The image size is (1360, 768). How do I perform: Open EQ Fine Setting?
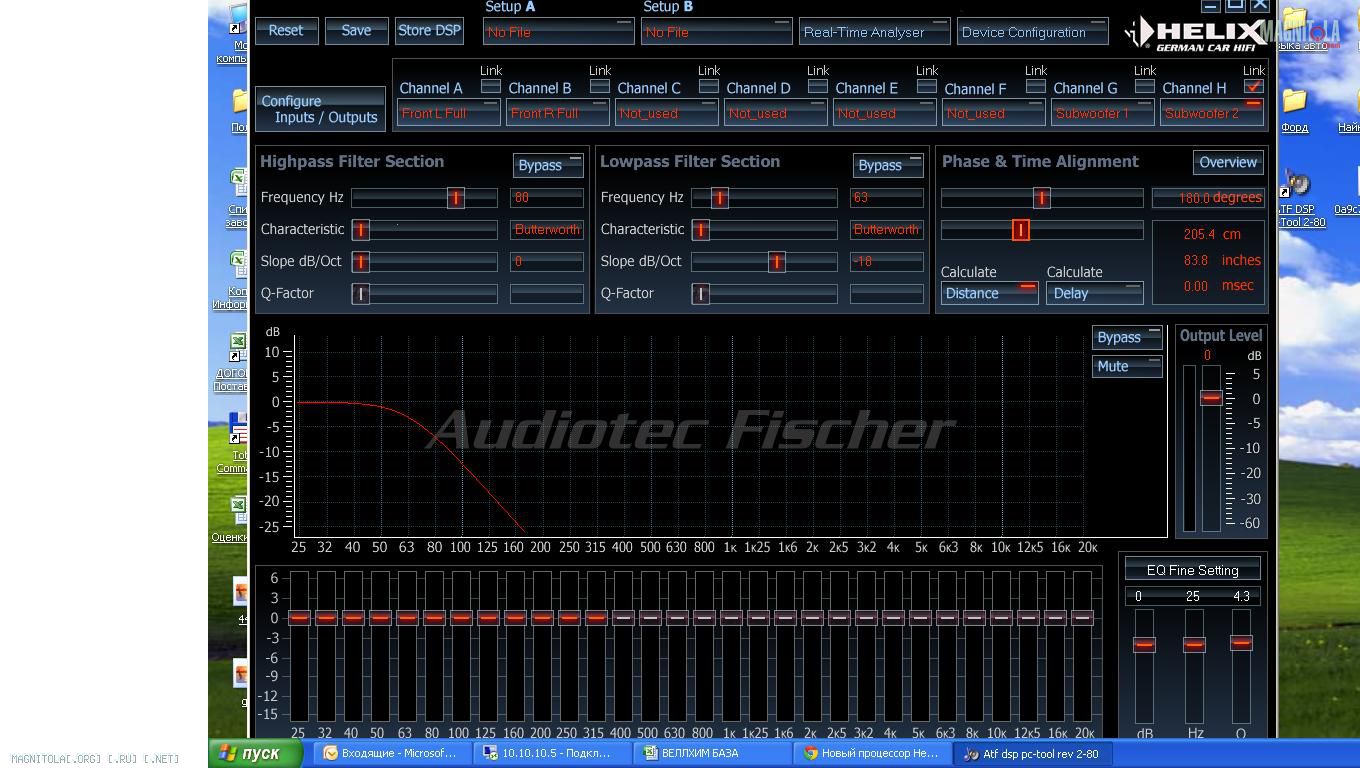click(1192, 570)
